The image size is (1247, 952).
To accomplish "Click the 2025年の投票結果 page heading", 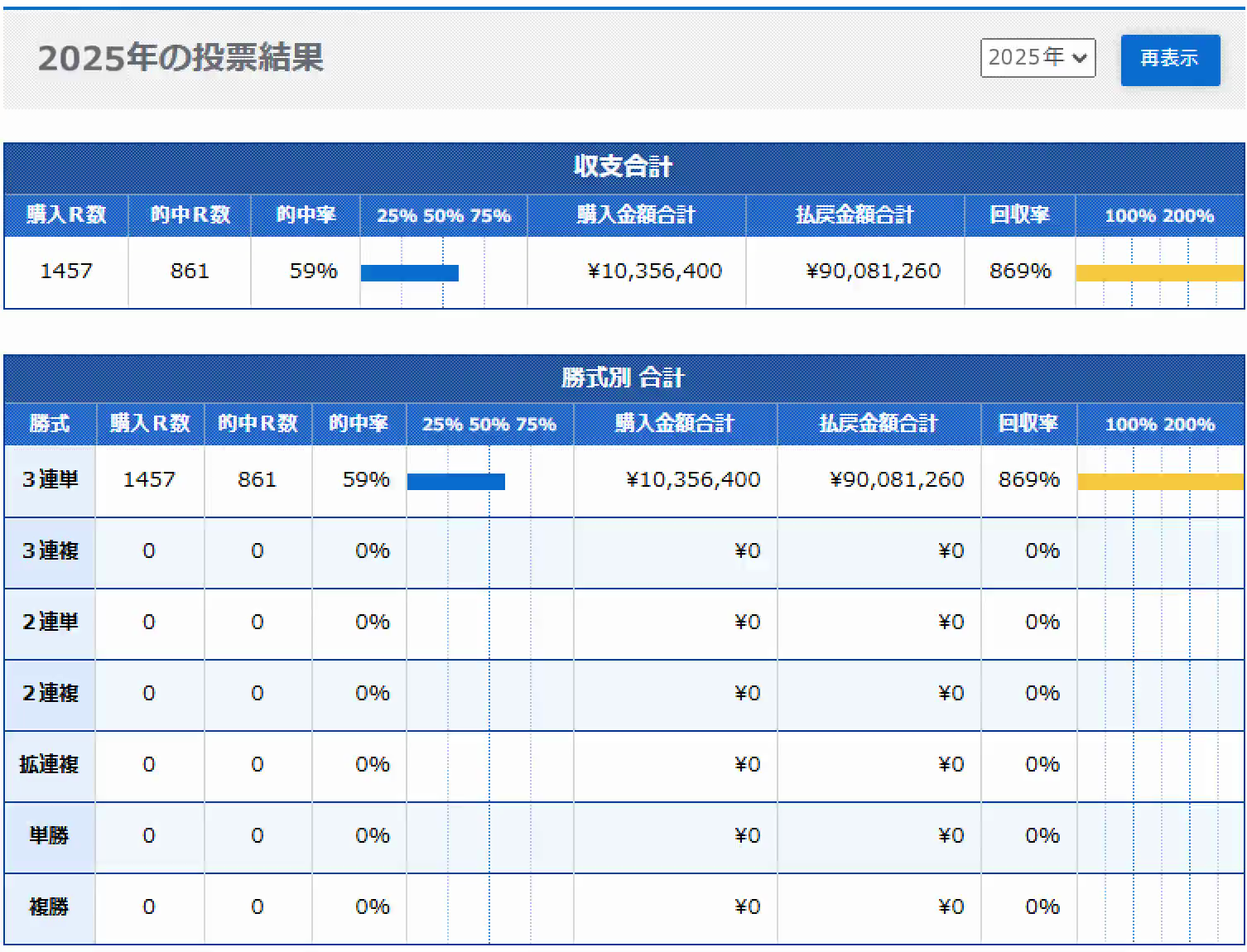I will [x=181, y=58].
